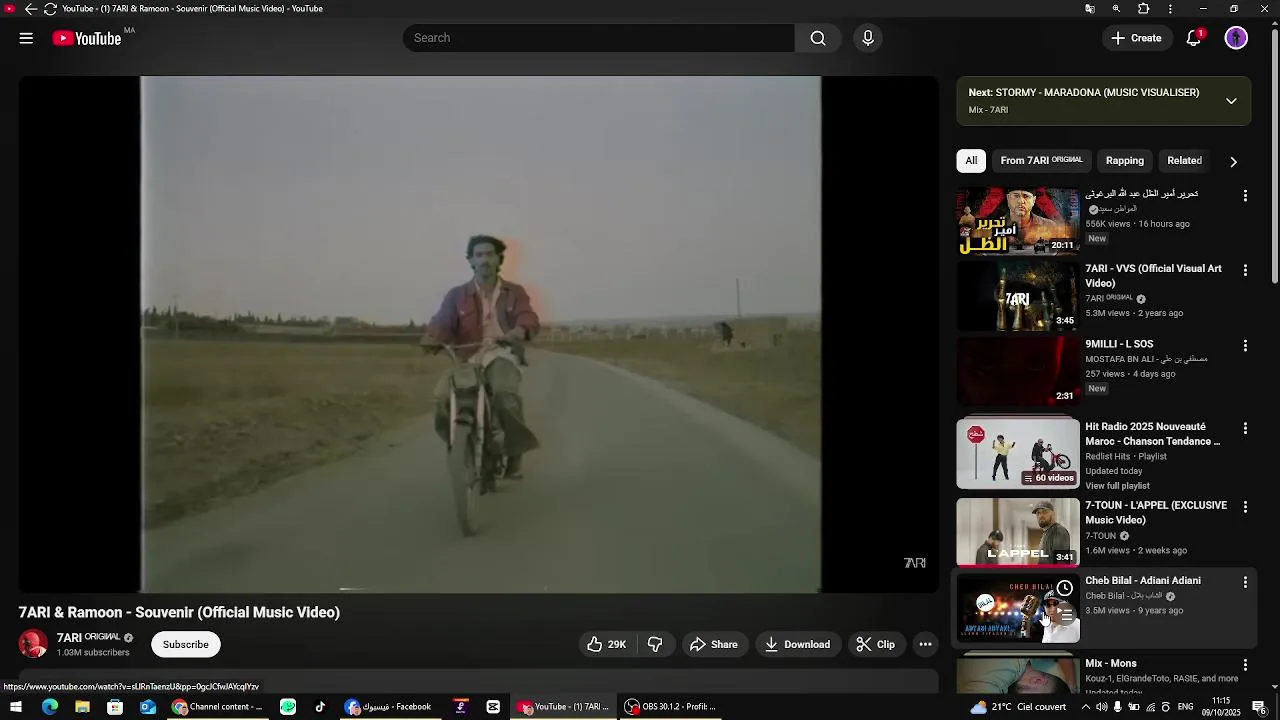Download the video
This screenshot has width=1280, height=720.
point(797,644)
